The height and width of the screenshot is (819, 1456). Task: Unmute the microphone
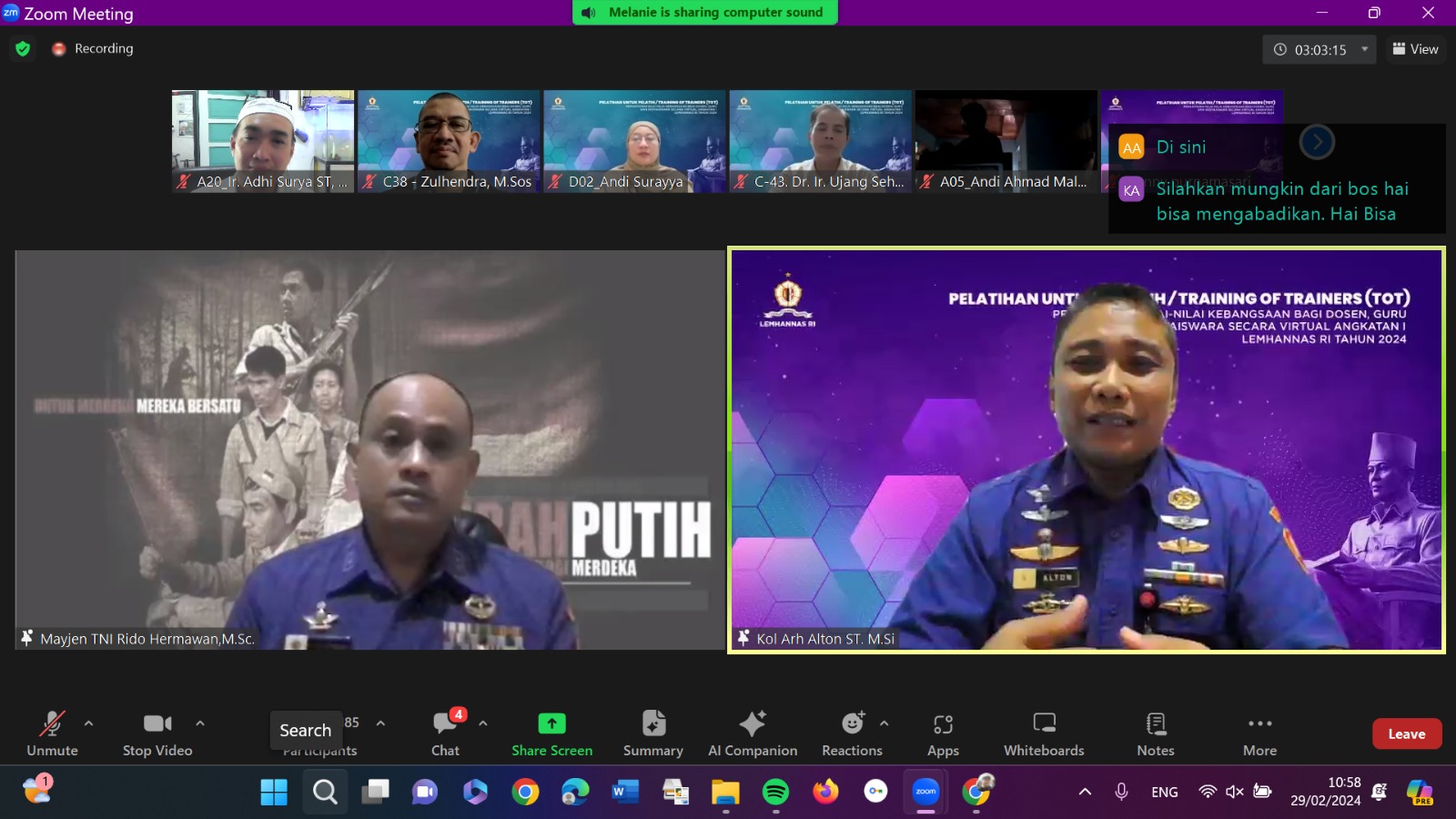[x=52, y=733]
